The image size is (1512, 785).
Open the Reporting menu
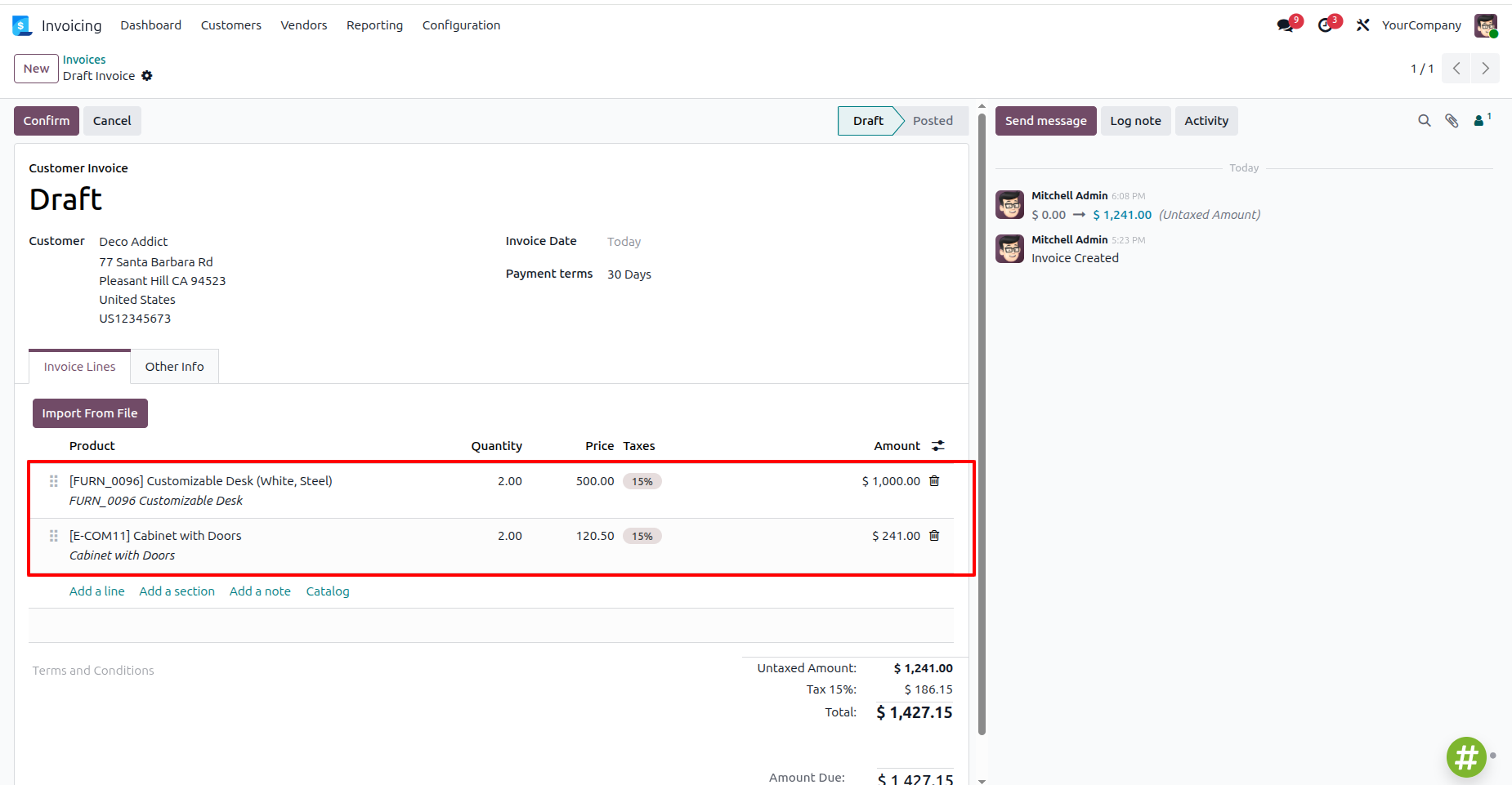point(374,25)
